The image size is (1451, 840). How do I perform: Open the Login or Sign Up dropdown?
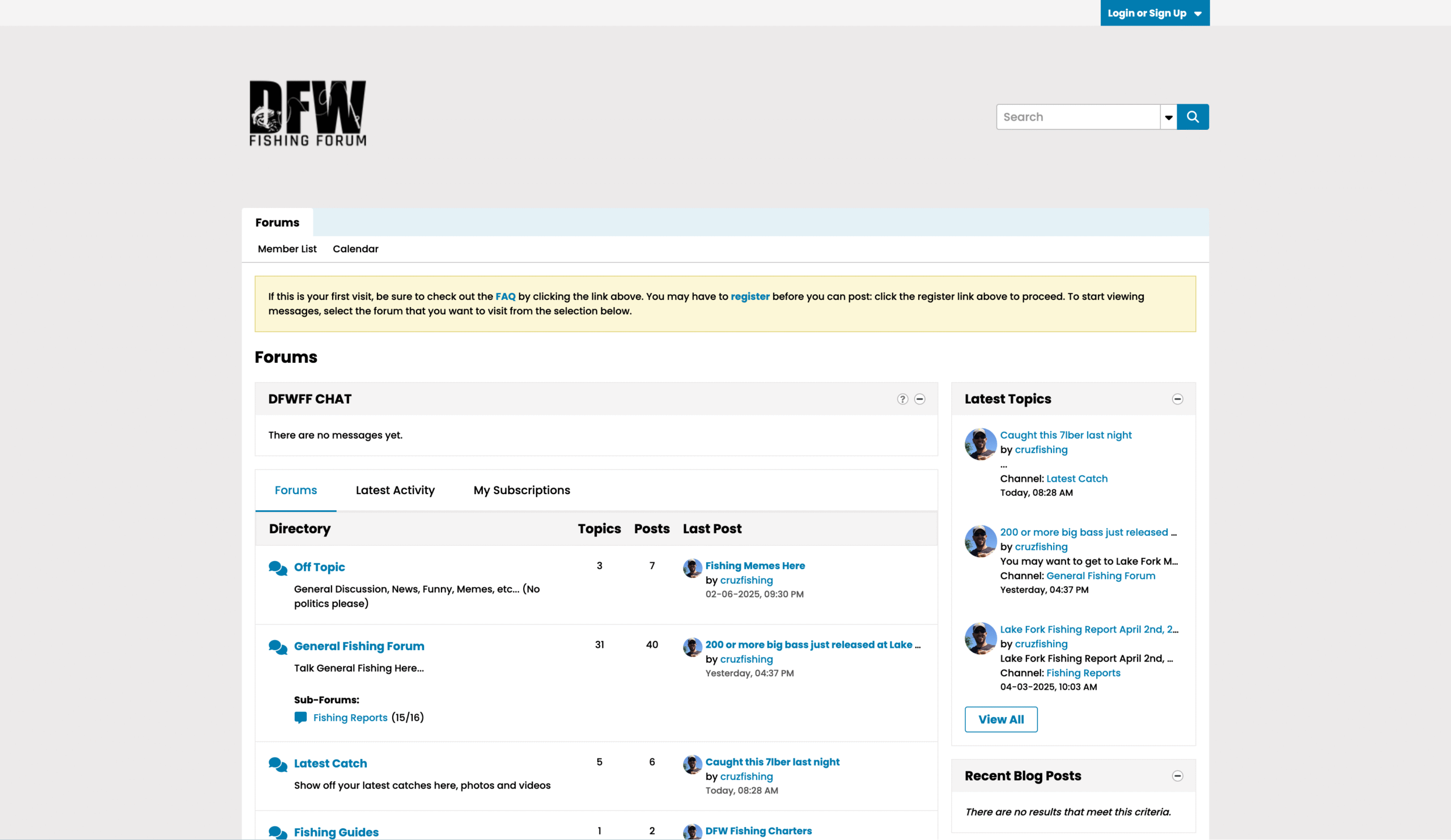pyautogui.click(x=1155, y=12)
